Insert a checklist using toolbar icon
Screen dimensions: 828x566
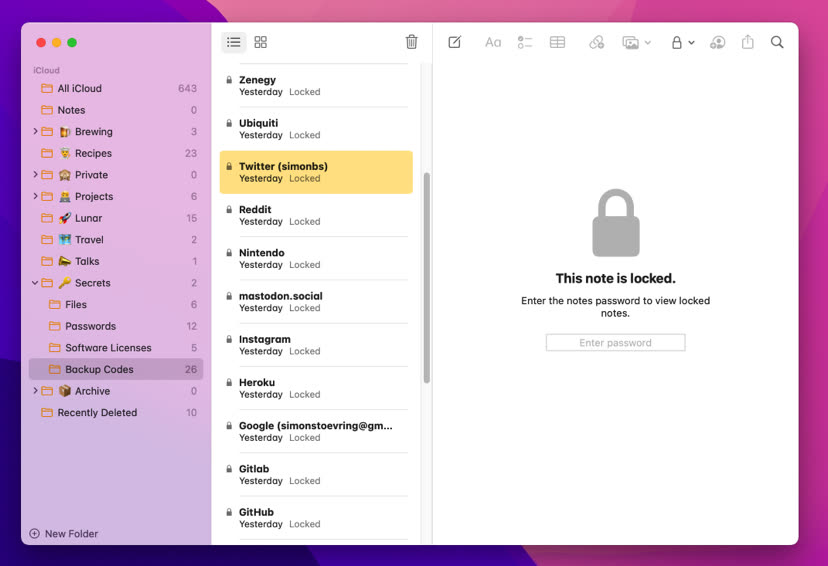coord(525,42)
